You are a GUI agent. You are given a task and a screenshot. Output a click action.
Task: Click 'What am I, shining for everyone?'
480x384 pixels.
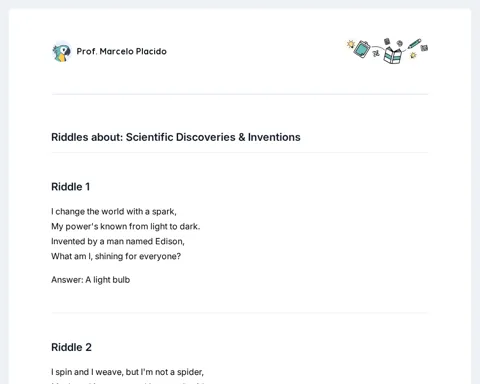[116, 256]
